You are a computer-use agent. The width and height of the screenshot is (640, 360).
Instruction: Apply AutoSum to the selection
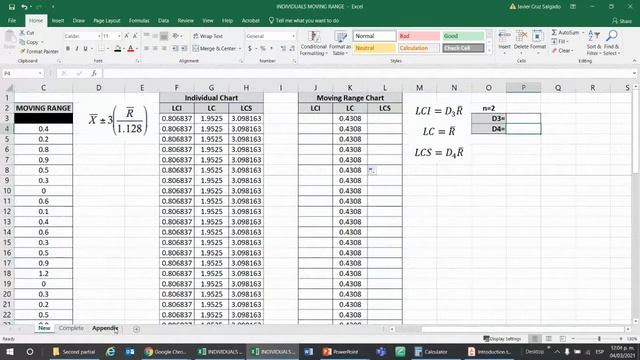565,32
